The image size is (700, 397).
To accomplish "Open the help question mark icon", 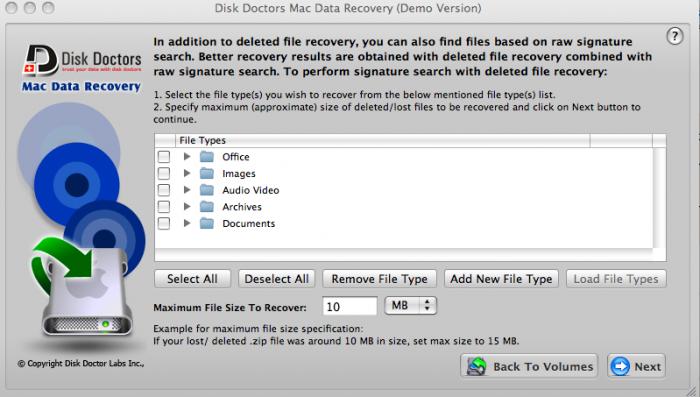I will 675,36.
